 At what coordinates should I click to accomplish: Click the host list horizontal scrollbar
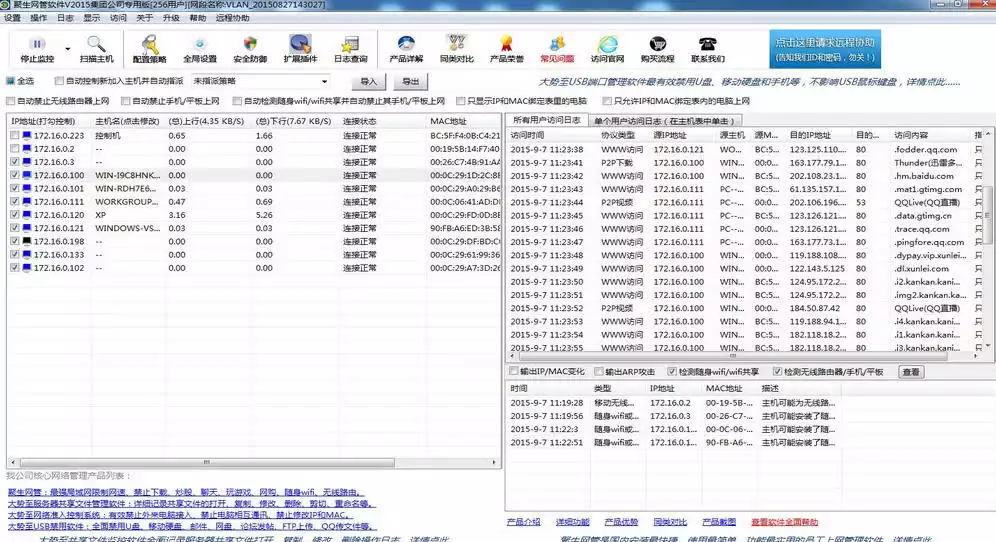point(252,462)
